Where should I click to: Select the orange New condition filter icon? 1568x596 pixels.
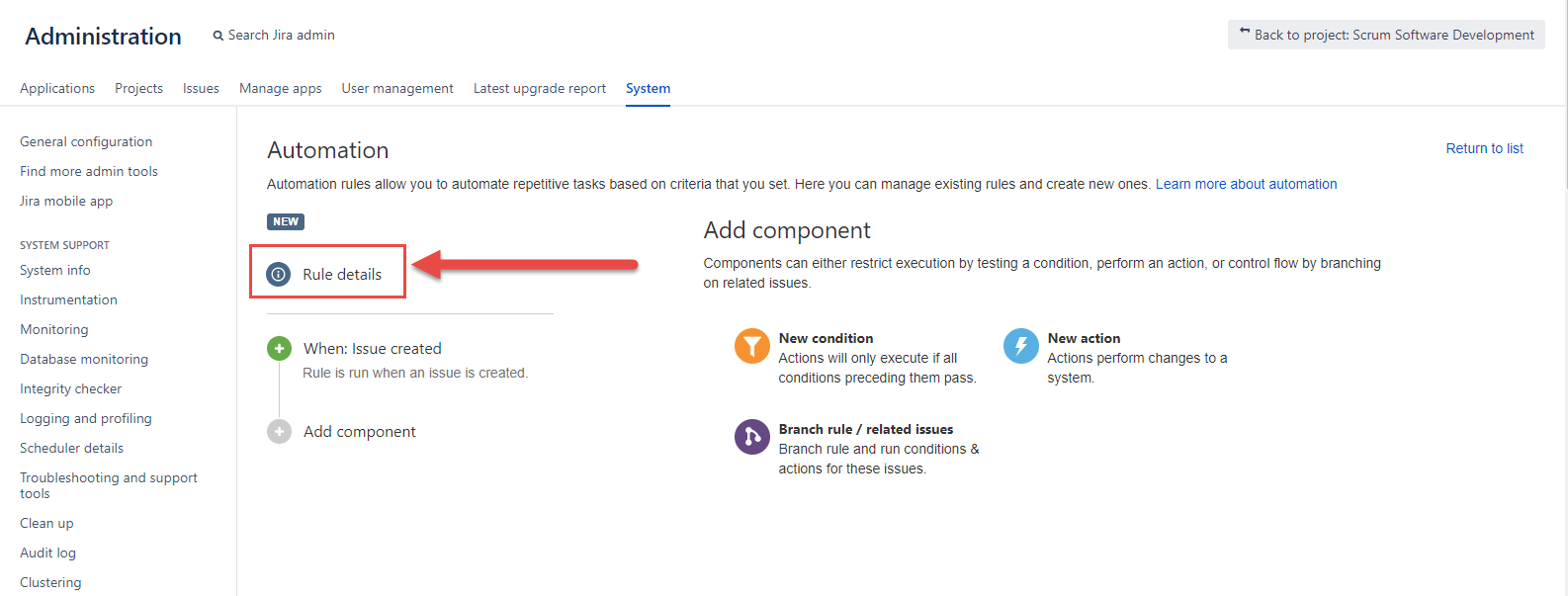[x=751, y=347]
